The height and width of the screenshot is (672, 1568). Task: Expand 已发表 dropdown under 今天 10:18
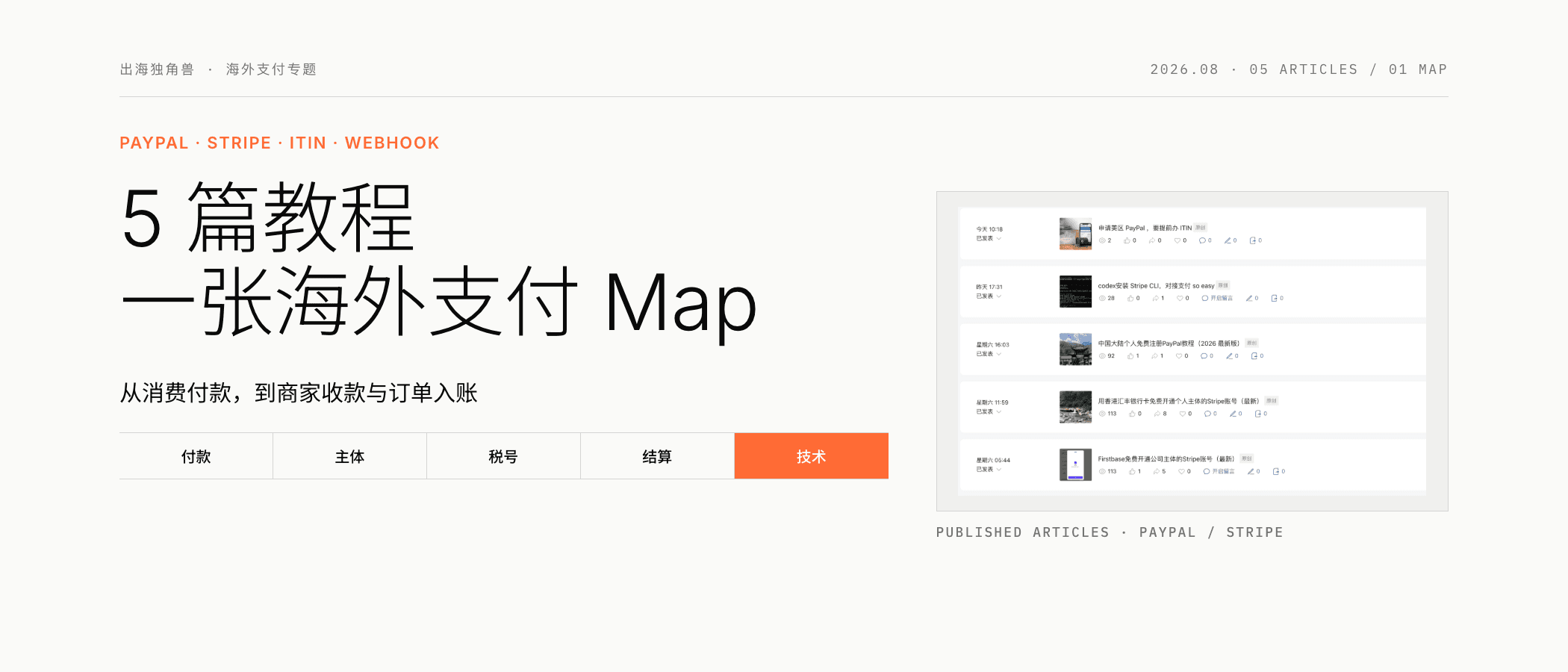coord(989,239)
